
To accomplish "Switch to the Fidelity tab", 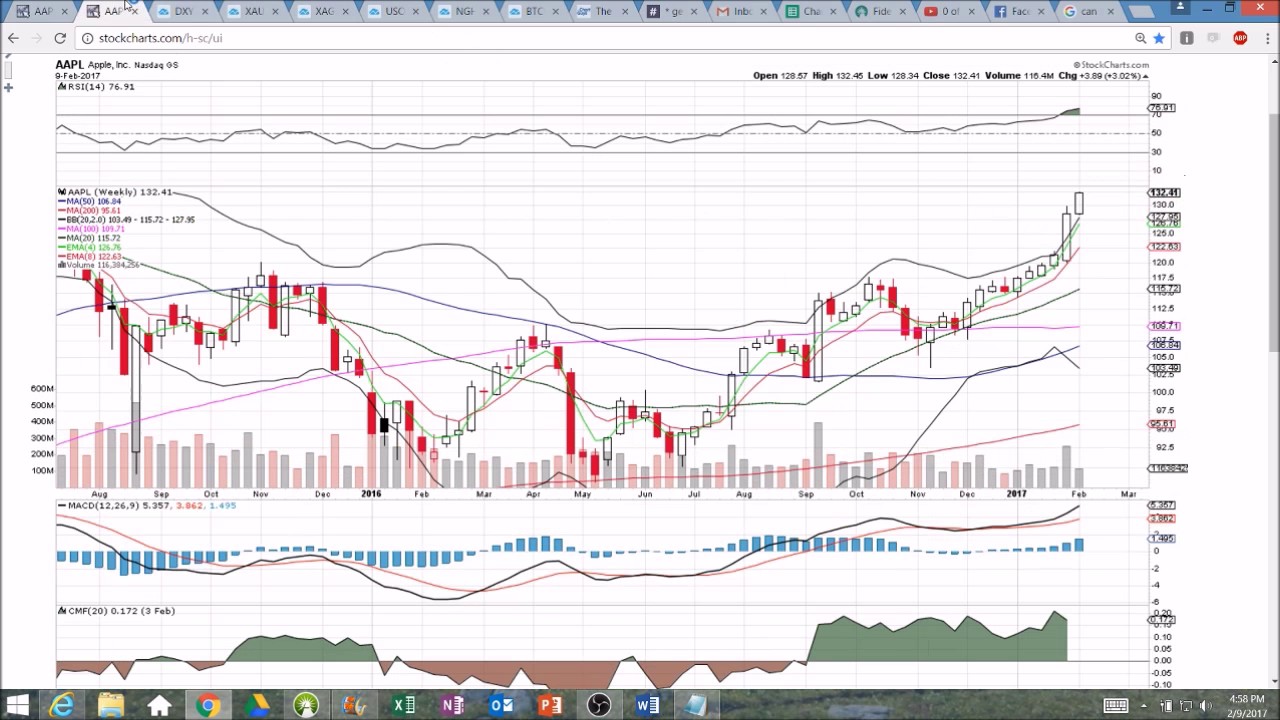I will [882, 11].
